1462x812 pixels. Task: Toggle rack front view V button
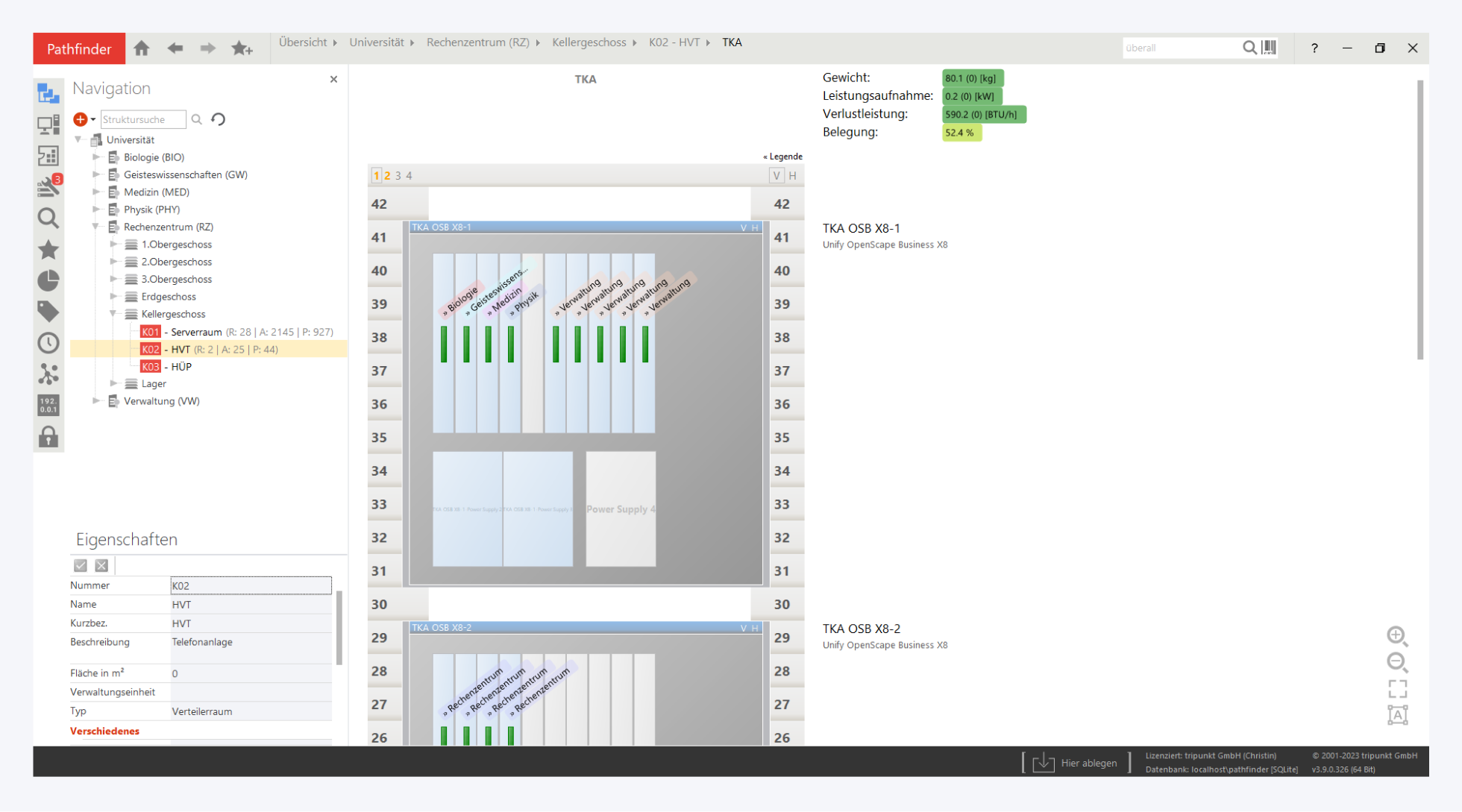(x=777, y=176)
